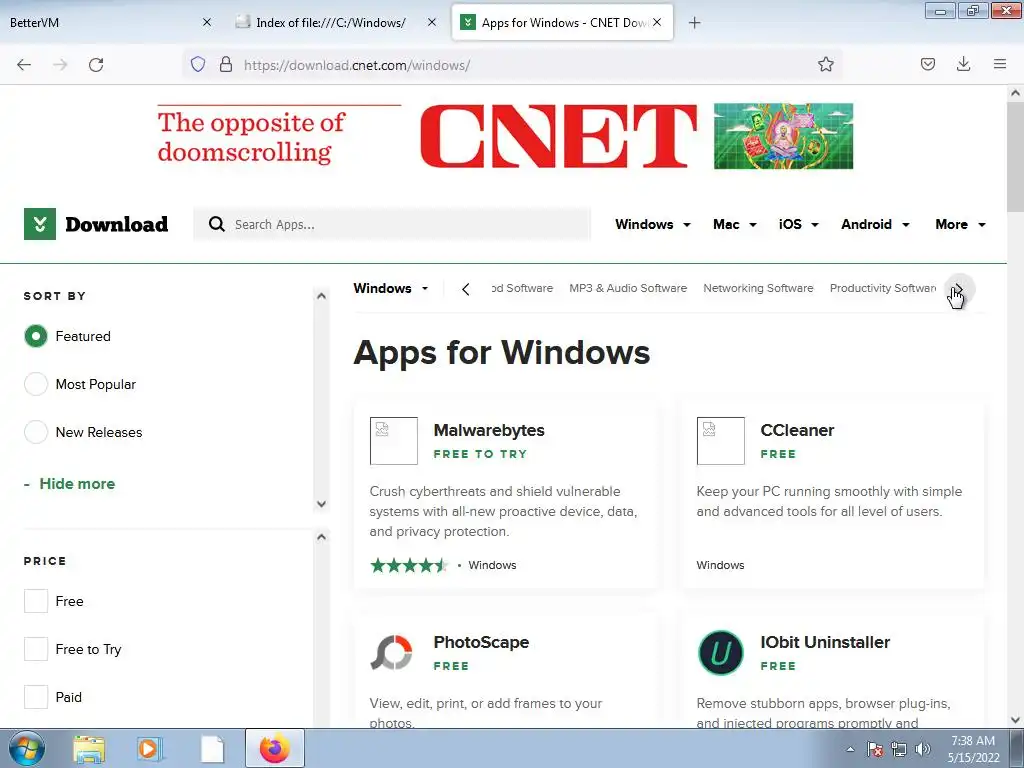
Task: Expand the Android platform dropdown
Action: [x=875, y=224]
